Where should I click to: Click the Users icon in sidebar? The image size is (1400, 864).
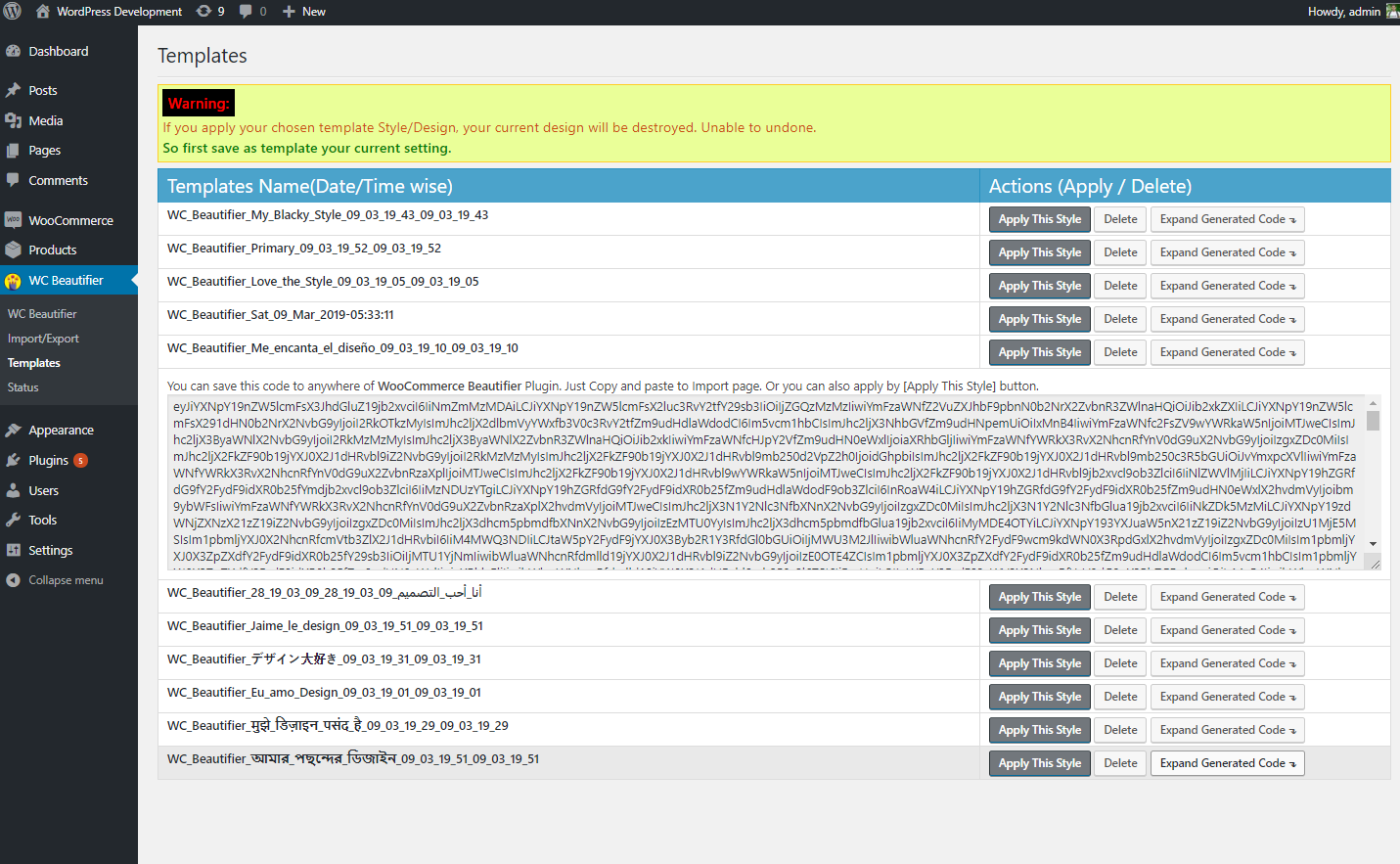13,490
